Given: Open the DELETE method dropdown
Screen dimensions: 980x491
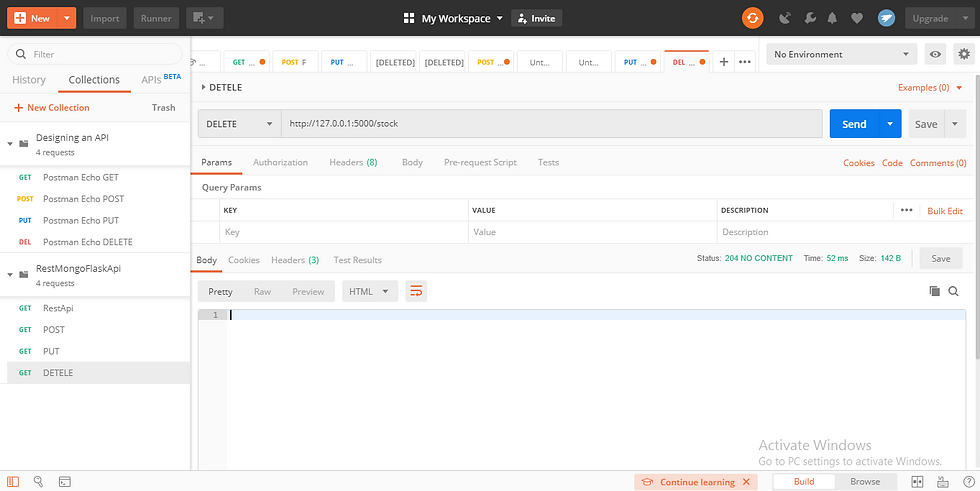Looking at the screenshot, I should point(239,124).
